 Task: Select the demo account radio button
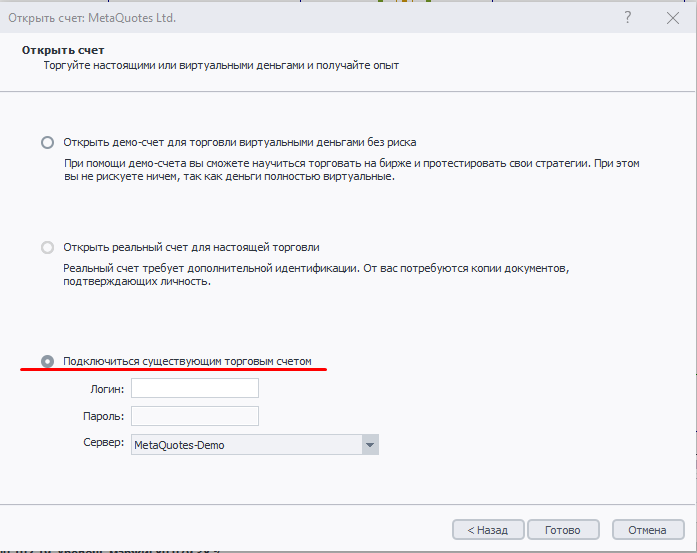click(x=47, y=142)
